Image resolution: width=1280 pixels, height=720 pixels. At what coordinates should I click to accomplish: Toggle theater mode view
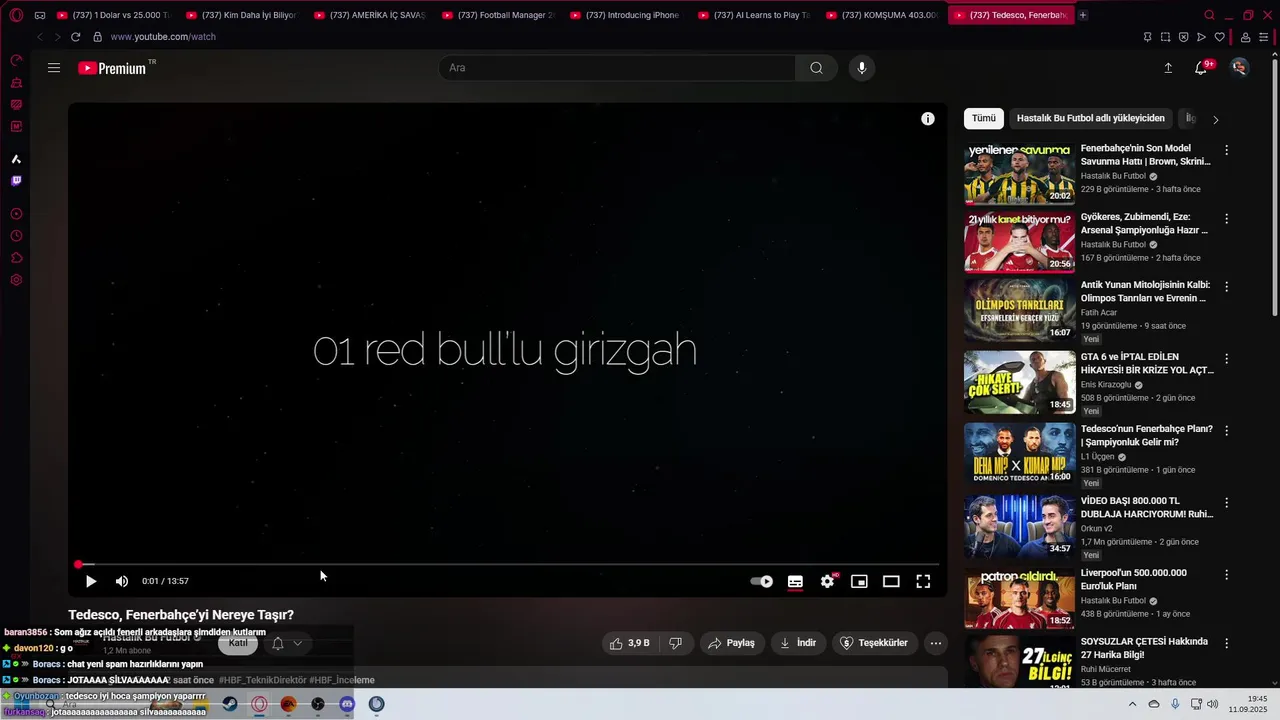tap(891, 581)
